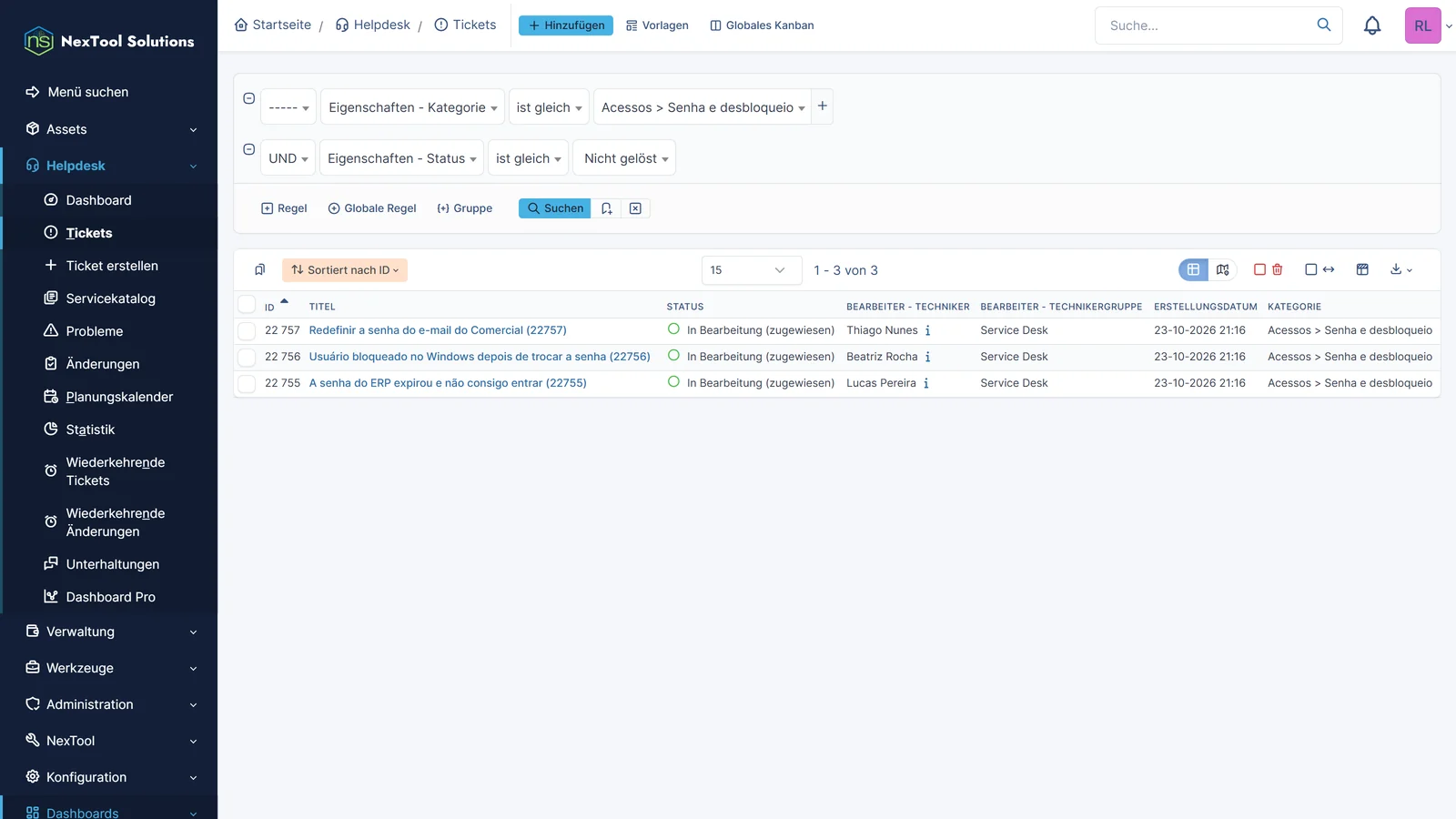Viewport: 1456px width, 819px height.
Task: Clear the search criteria
Action: (x=635, y=208)
